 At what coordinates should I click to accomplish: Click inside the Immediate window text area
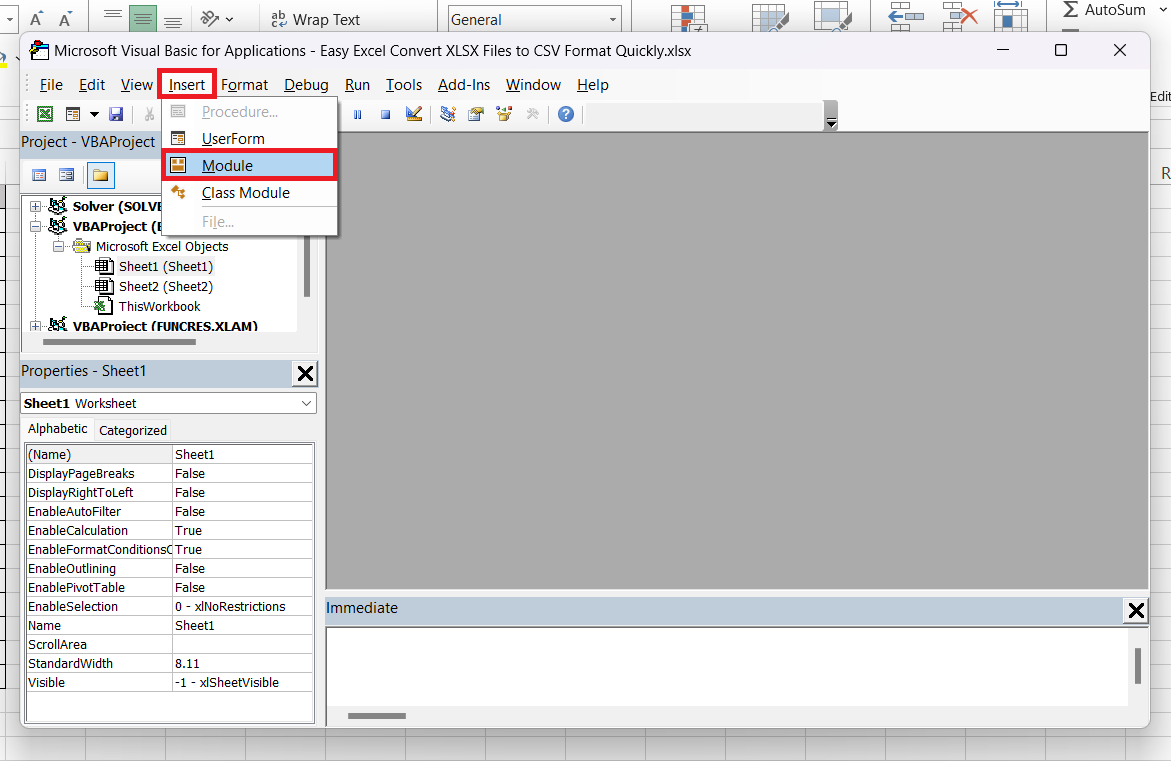pos(726,666)
